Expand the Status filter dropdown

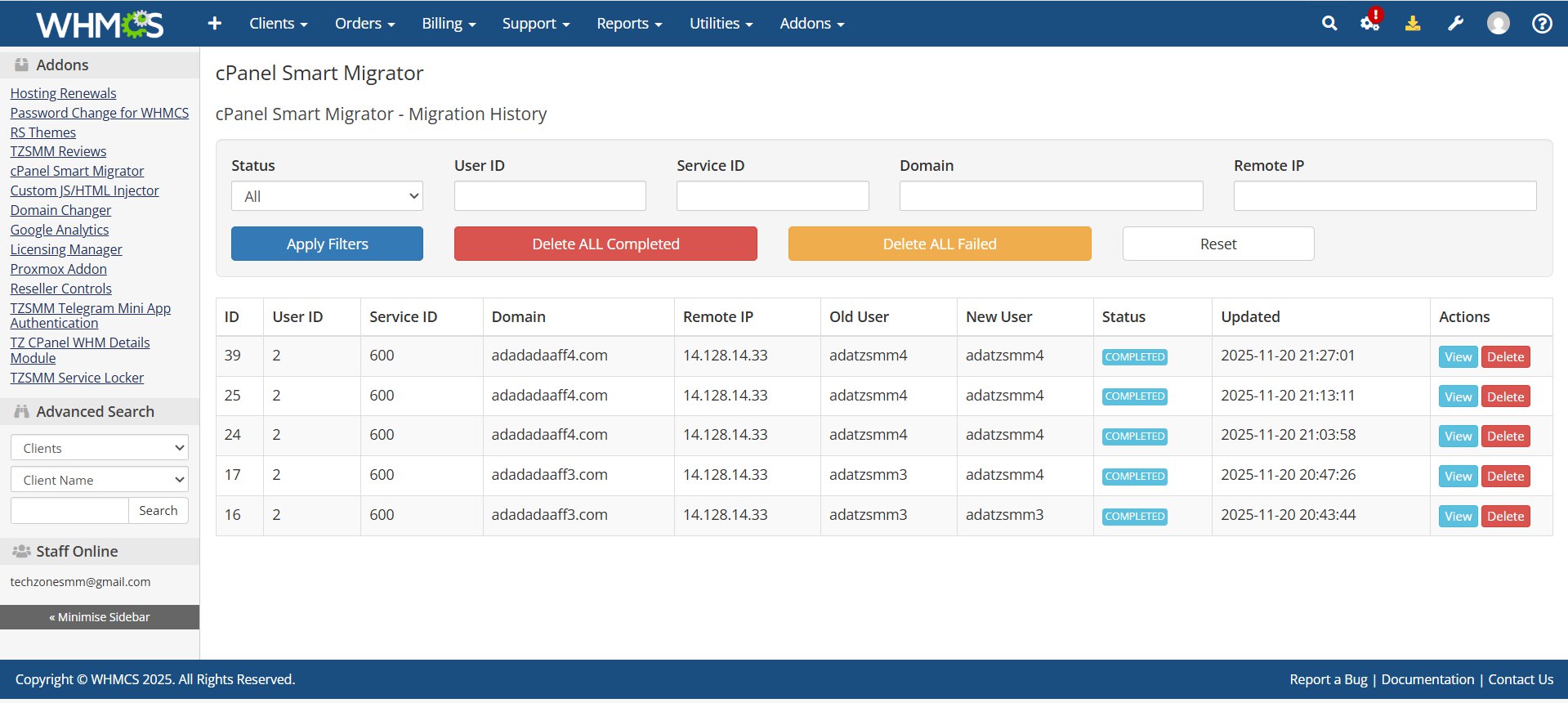click(x=327, y=196)
